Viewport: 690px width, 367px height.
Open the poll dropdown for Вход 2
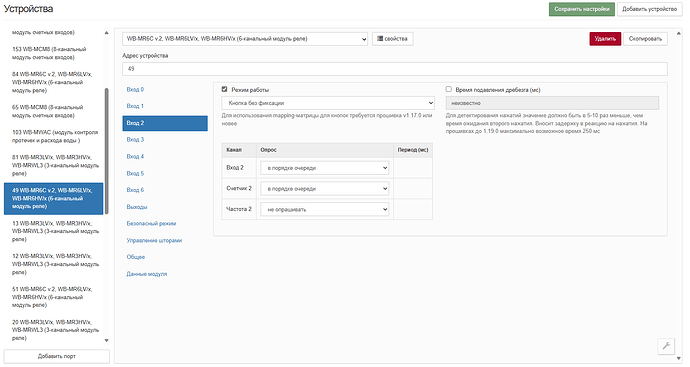tap(325, 168)
